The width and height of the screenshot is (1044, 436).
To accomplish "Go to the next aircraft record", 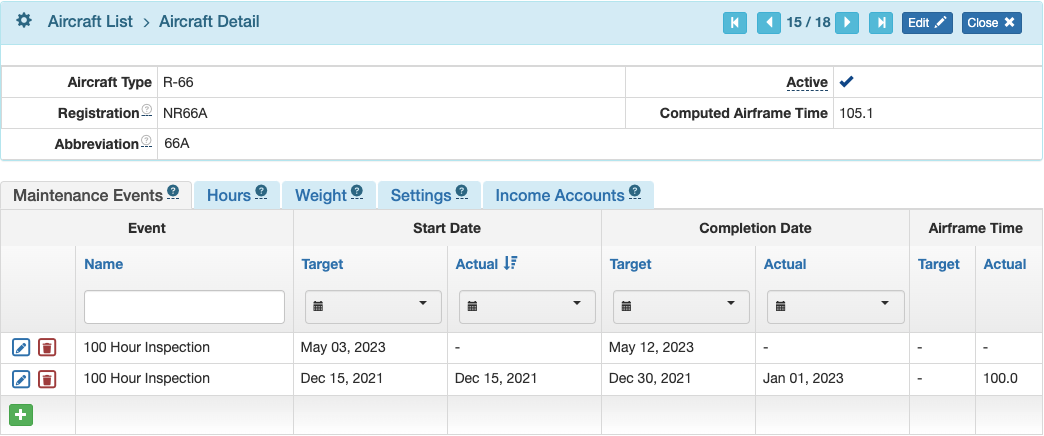I will [x=847, y=23].
